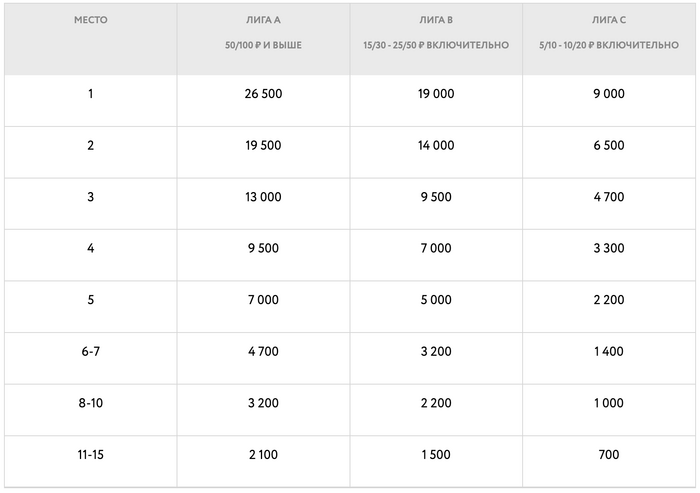Click the МЕСТО column header
Viewport: 700px width, 493px height.
point(90,20)
